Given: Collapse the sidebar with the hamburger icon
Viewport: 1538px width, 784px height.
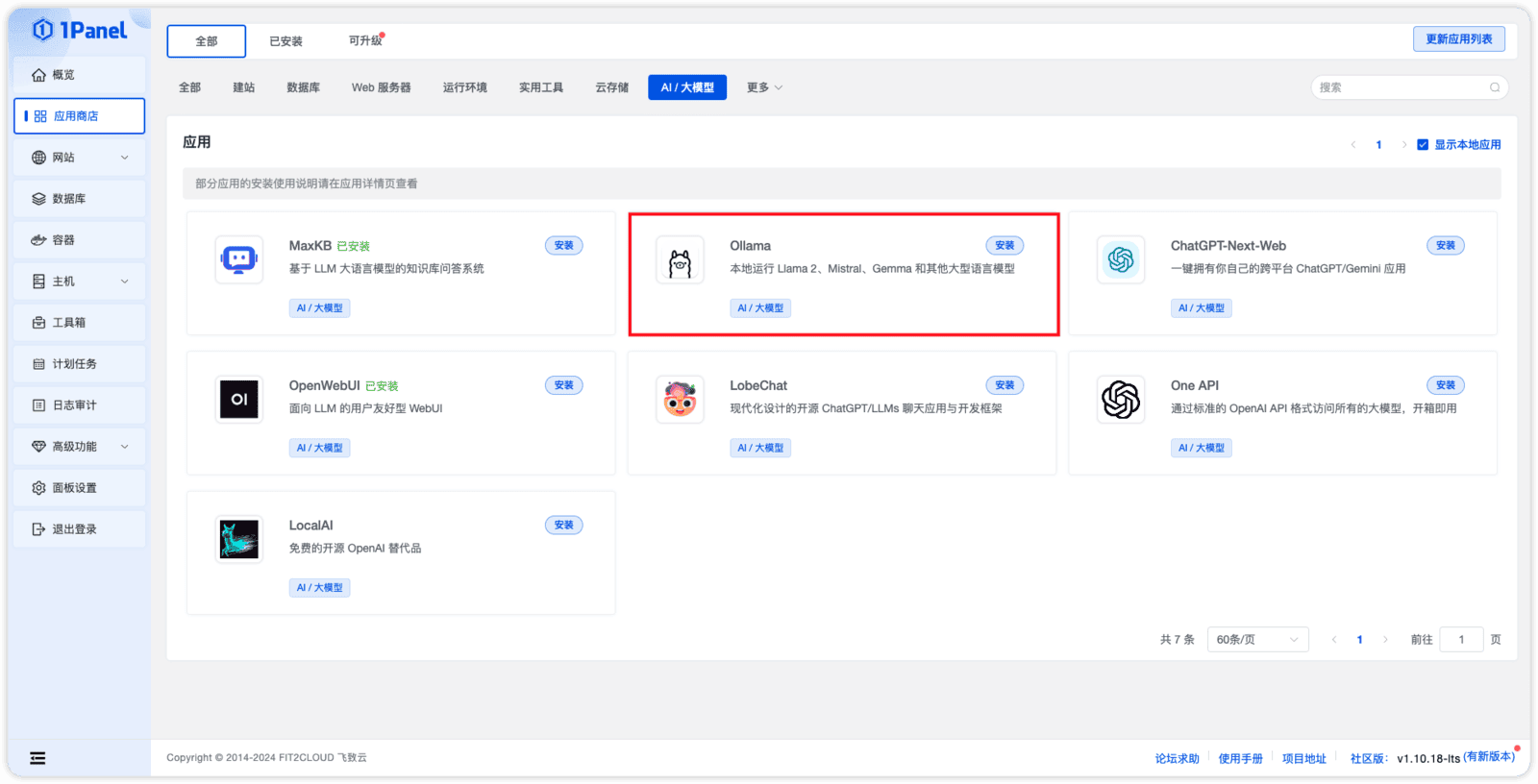Looking at the screenshot, I should (x=37, y=758).
